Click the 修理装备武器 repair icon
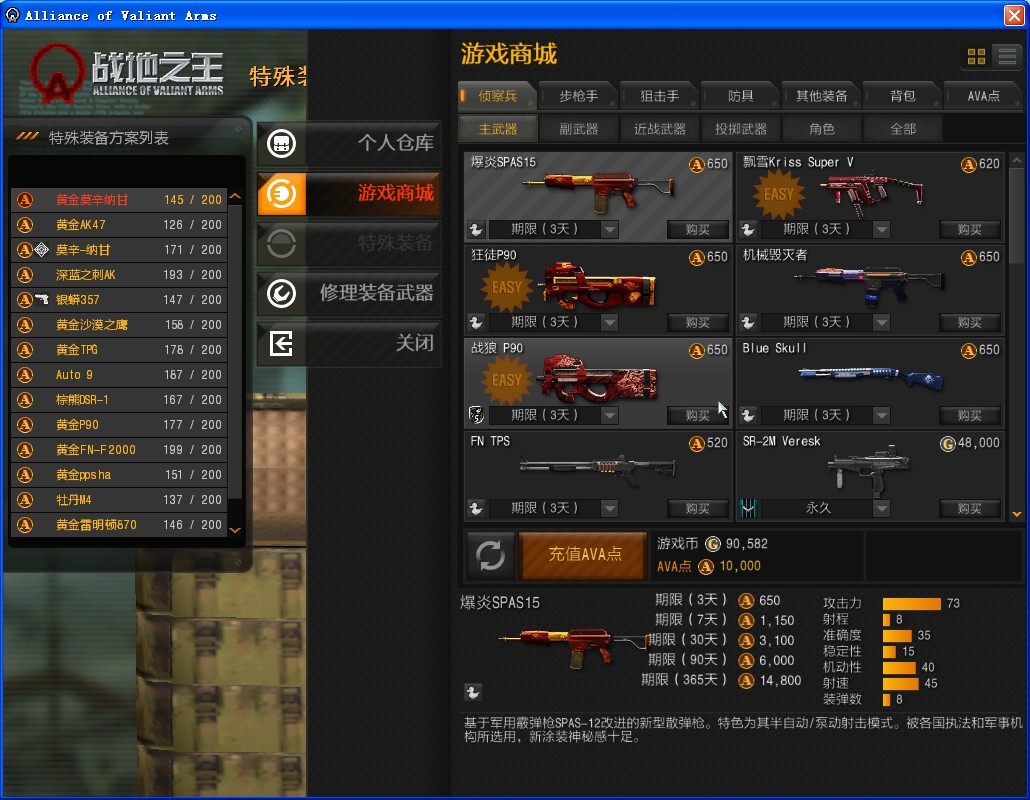This screenshot has height=800, width=1030. point(281,294)
